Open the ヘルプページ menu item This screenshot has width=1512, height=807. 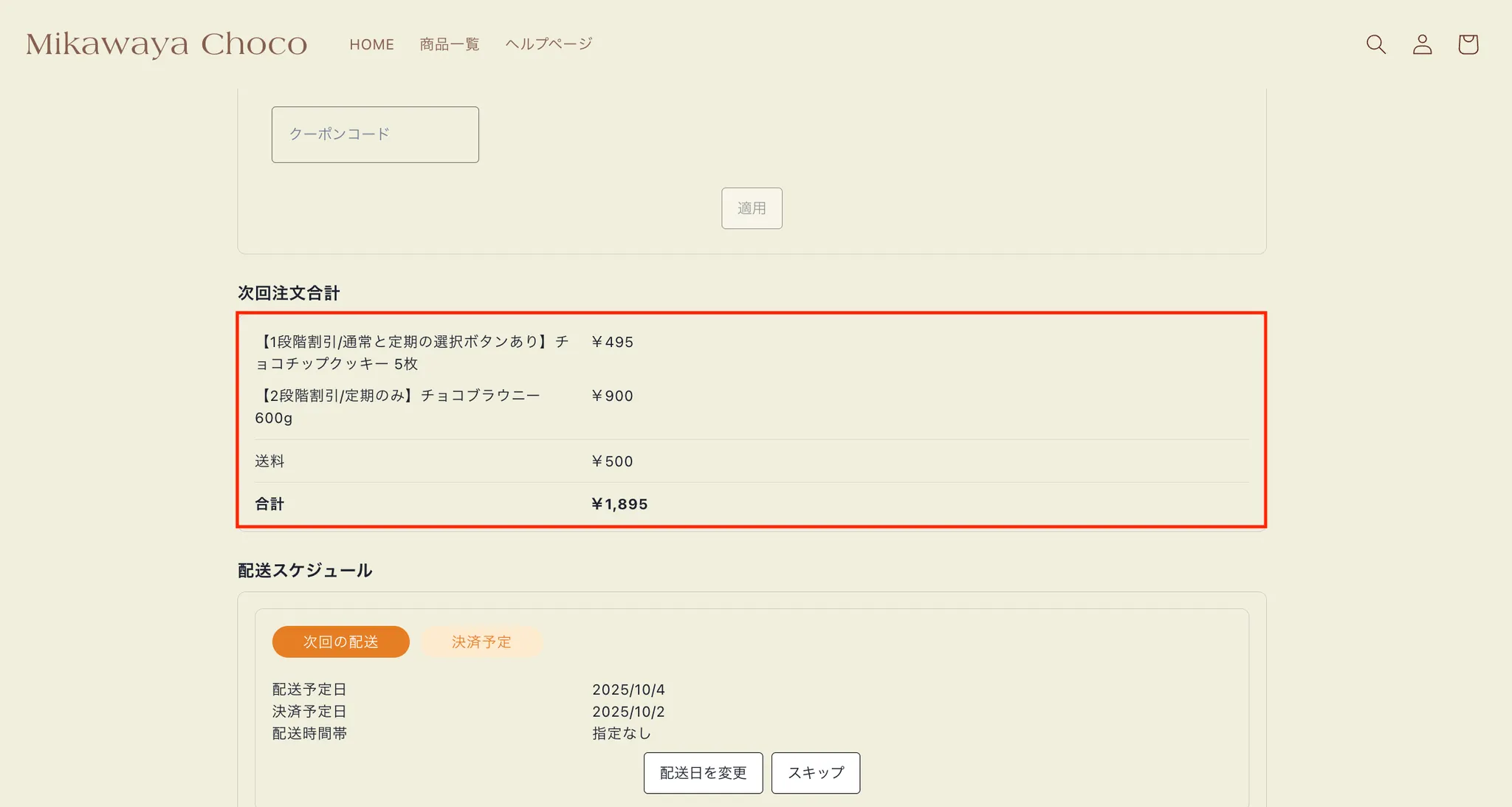click(x=549, y=44)
